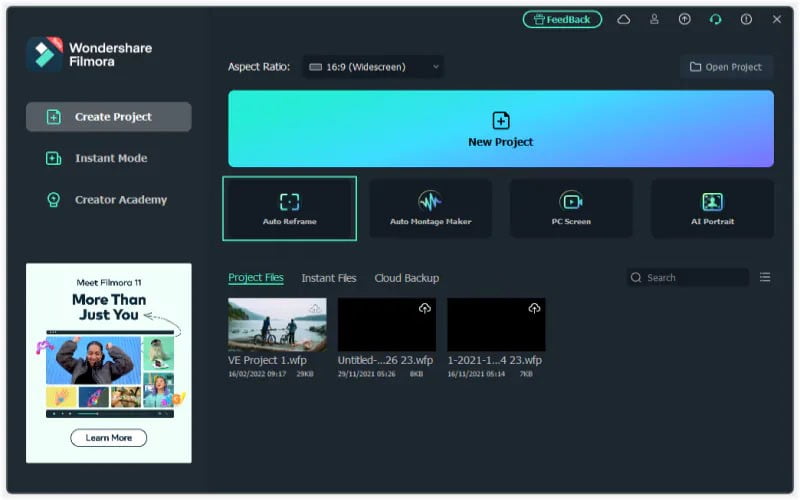800x500 pixels.
Task: Click the Instant Mode icon
Action: click(53, 158)
